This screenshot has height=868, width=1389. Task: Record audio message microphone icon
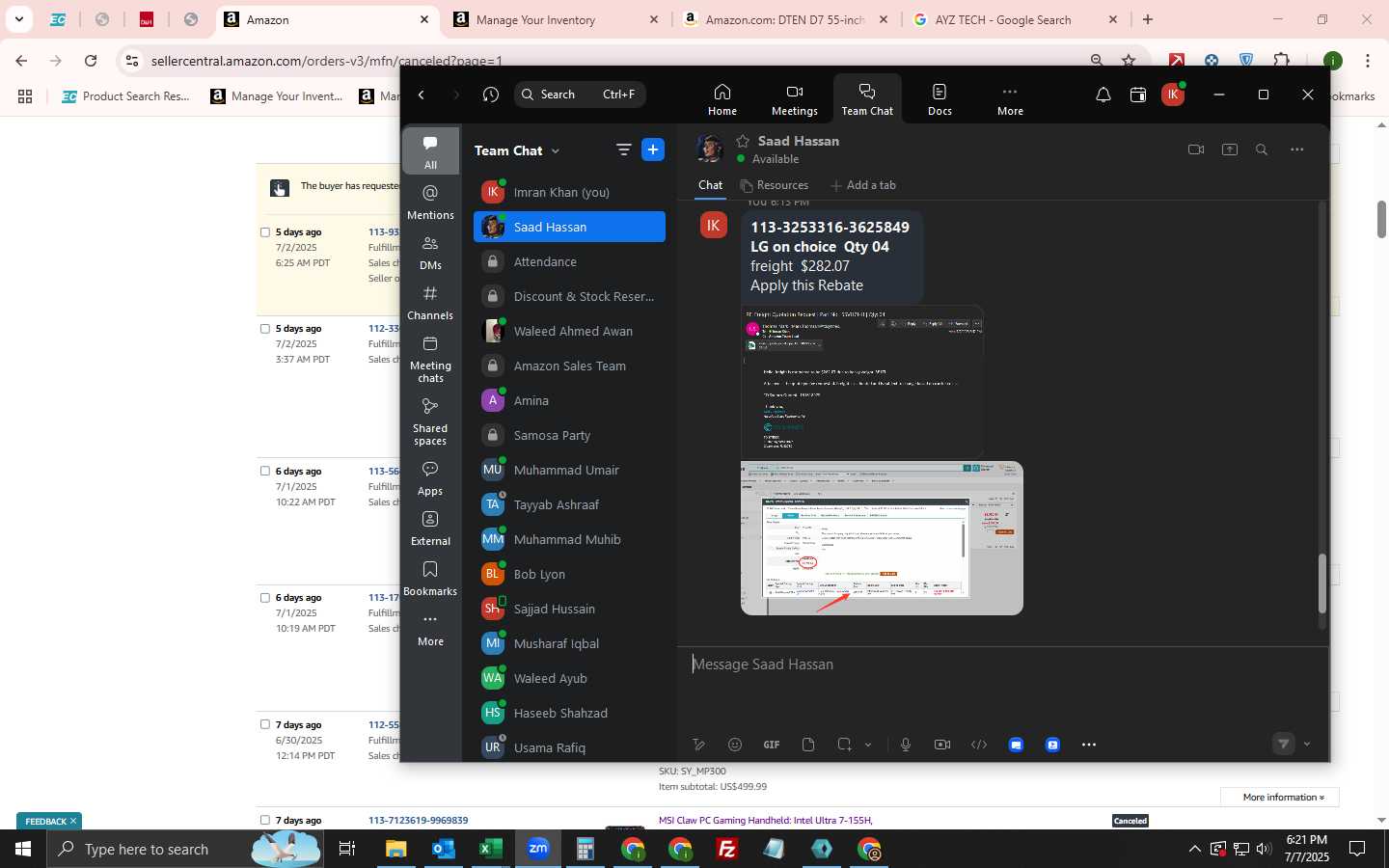[x=906, y=745]
